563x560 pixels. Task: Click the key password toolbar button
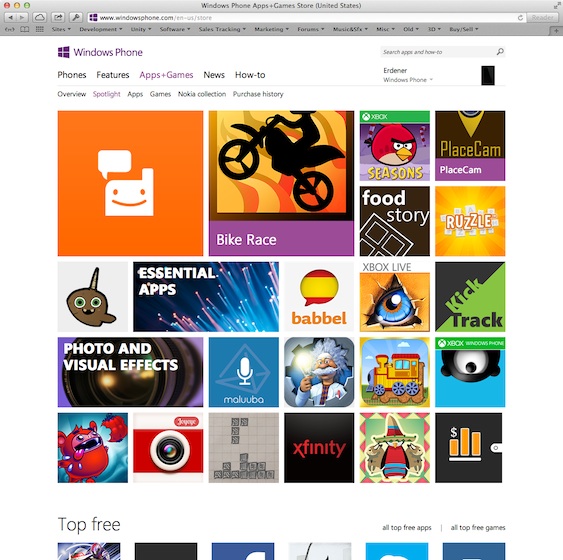tap(76, 17)
